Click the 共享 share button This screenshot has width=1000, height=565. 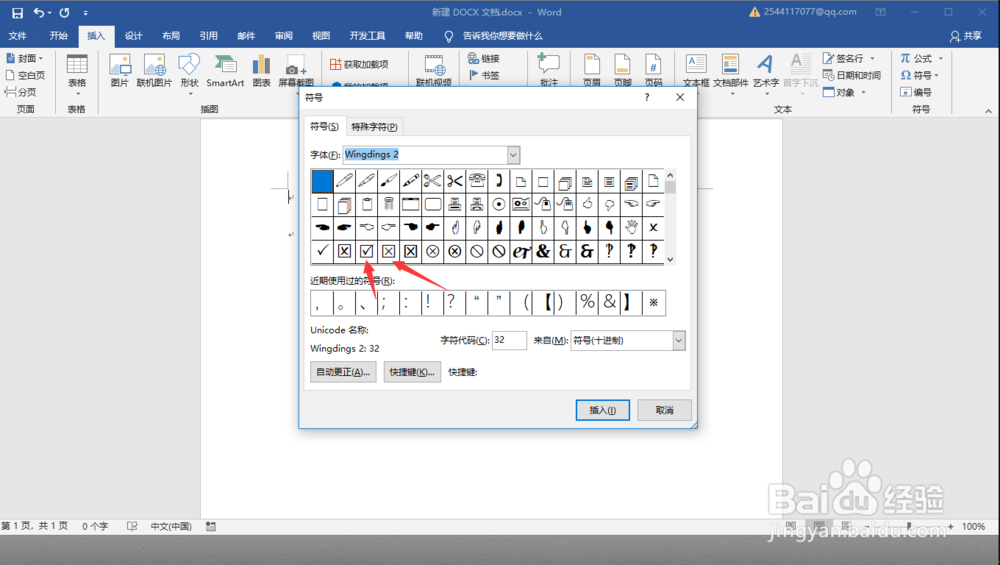(966, 36)
